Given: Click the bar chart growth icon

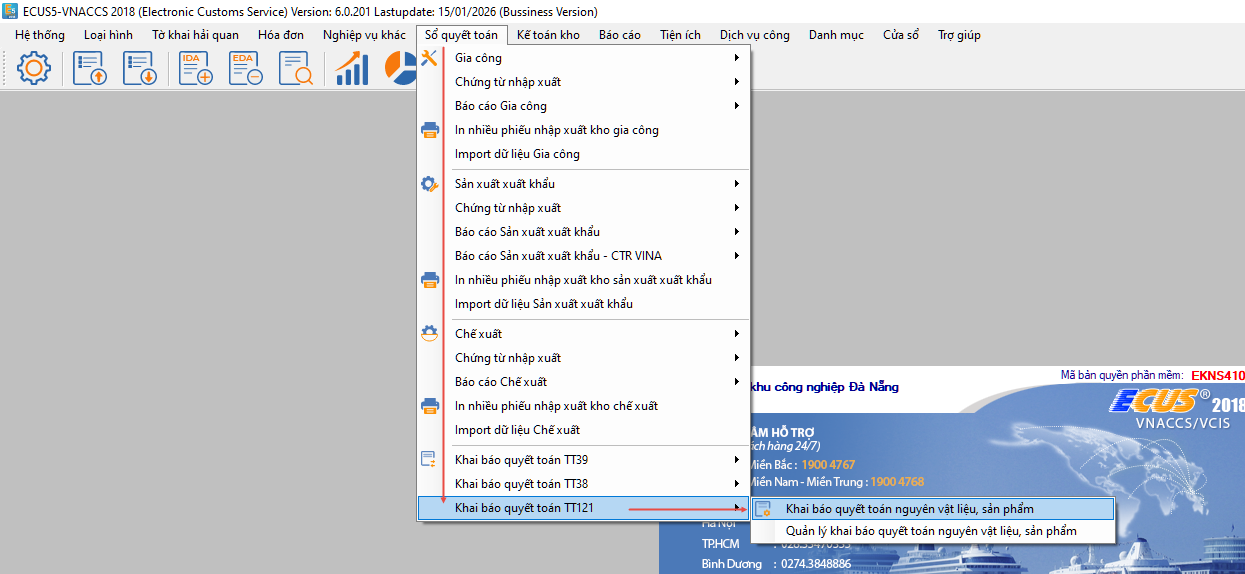Looking at the screenshot, I should [352, 68].
